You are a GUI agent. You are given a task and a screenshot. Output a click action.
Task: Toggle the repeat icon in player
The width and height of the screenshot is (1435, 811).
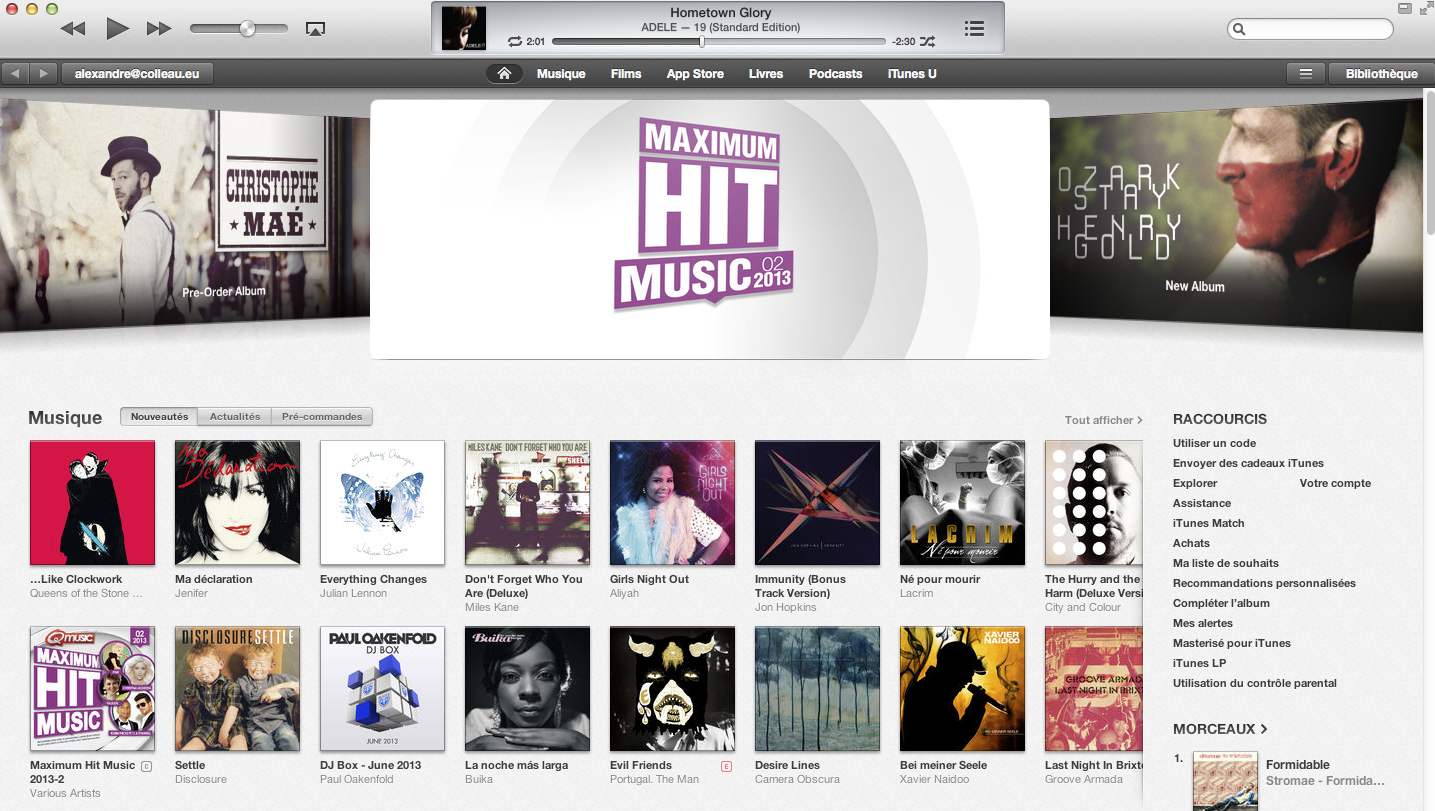[x=515, y=42]
